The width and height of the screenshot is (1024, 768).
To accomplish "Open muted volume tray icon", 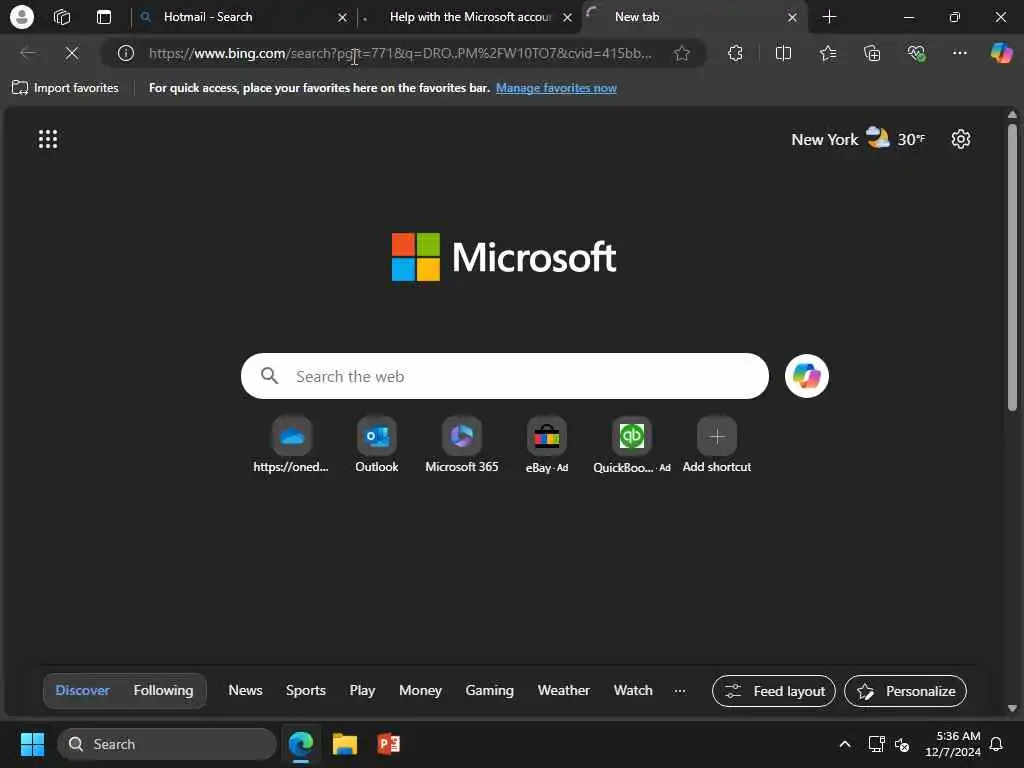I will tap(903, 744).
